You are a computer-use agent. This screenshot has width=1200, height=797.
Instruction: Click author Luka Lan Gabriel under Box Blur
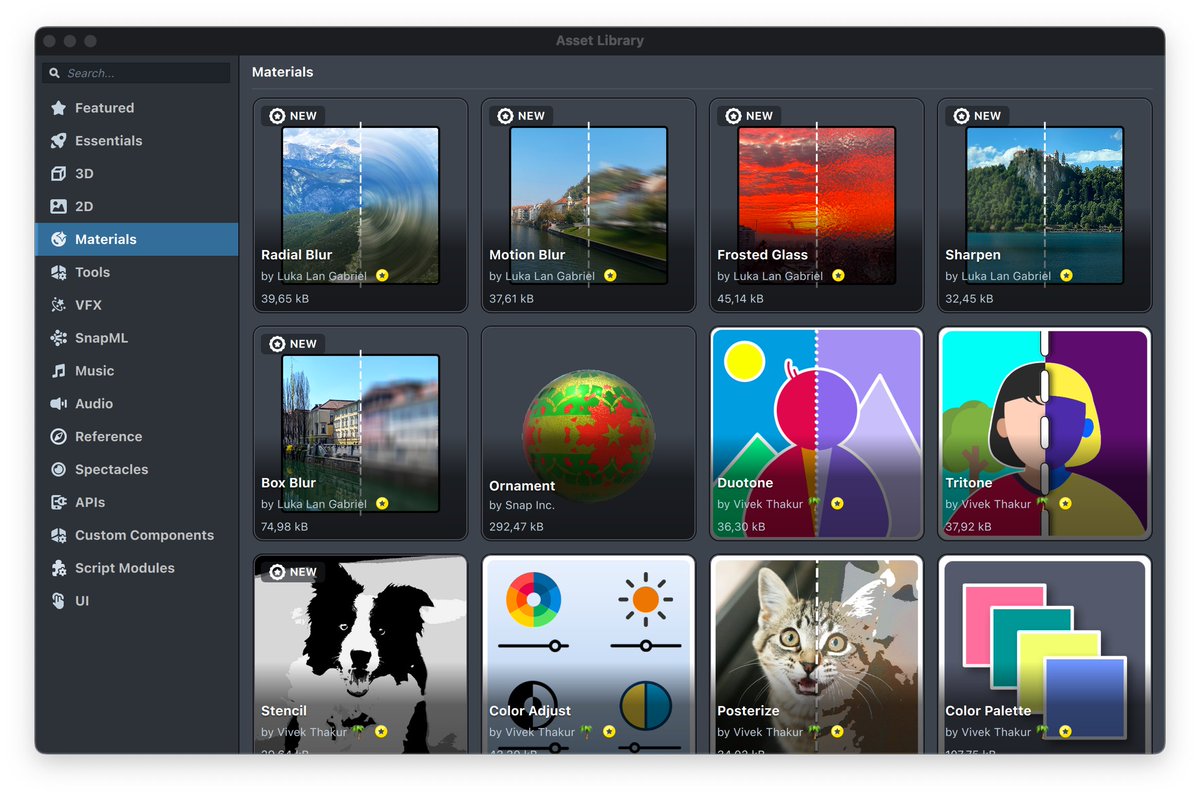pyautogui.click(x=322, y=504)
